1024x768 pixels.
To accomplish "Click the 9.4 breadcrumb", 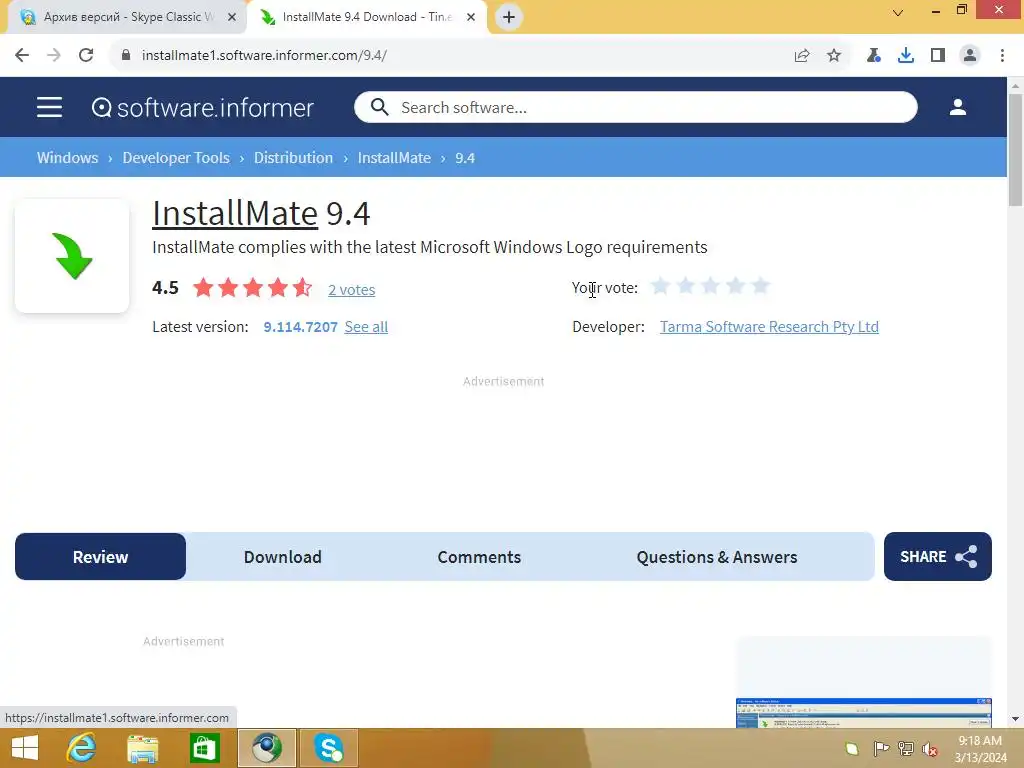I will (465, 158).
